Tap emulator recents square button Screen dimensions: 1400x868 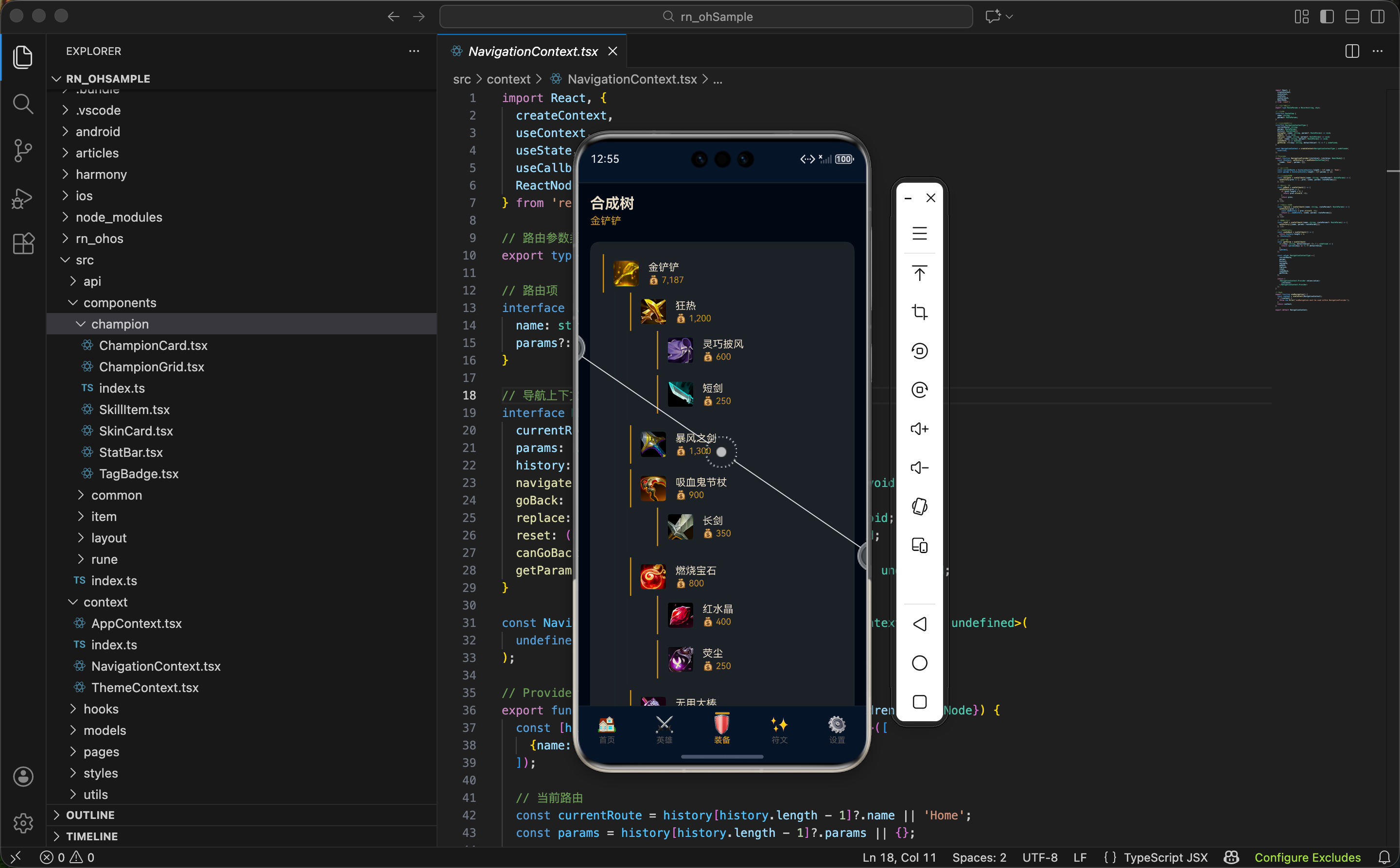[x=919, y=701]
